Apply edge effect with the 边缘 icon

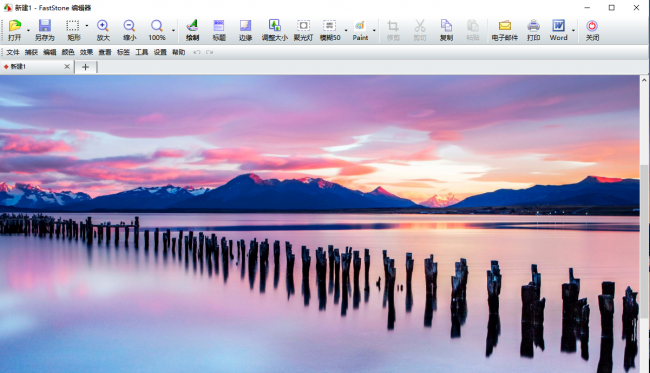point(245,30)
